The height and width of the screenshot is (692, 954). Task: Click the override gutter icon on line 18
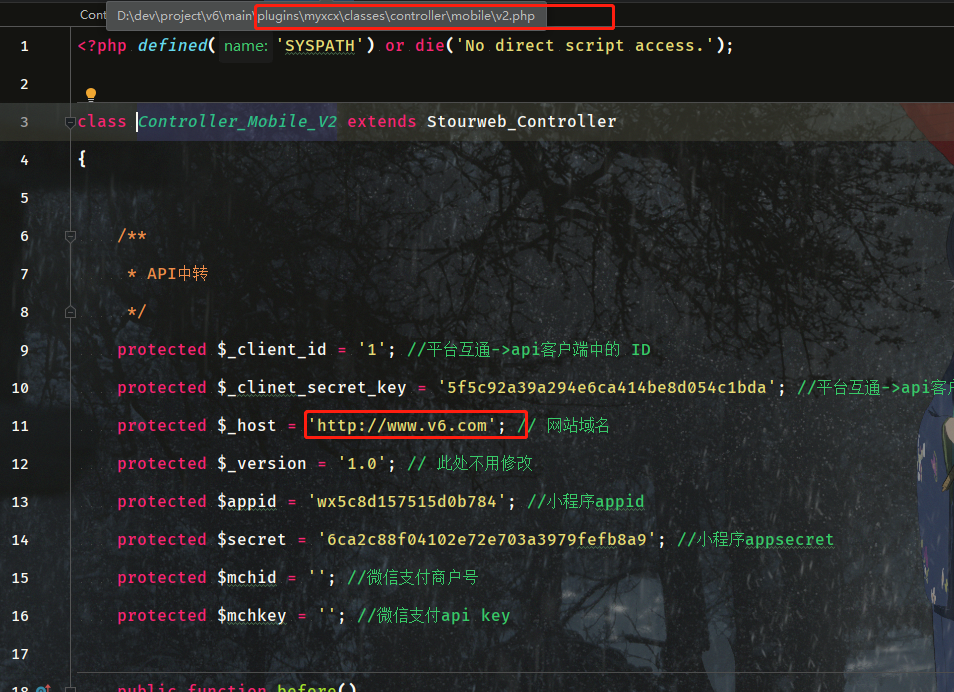(42, 689)
